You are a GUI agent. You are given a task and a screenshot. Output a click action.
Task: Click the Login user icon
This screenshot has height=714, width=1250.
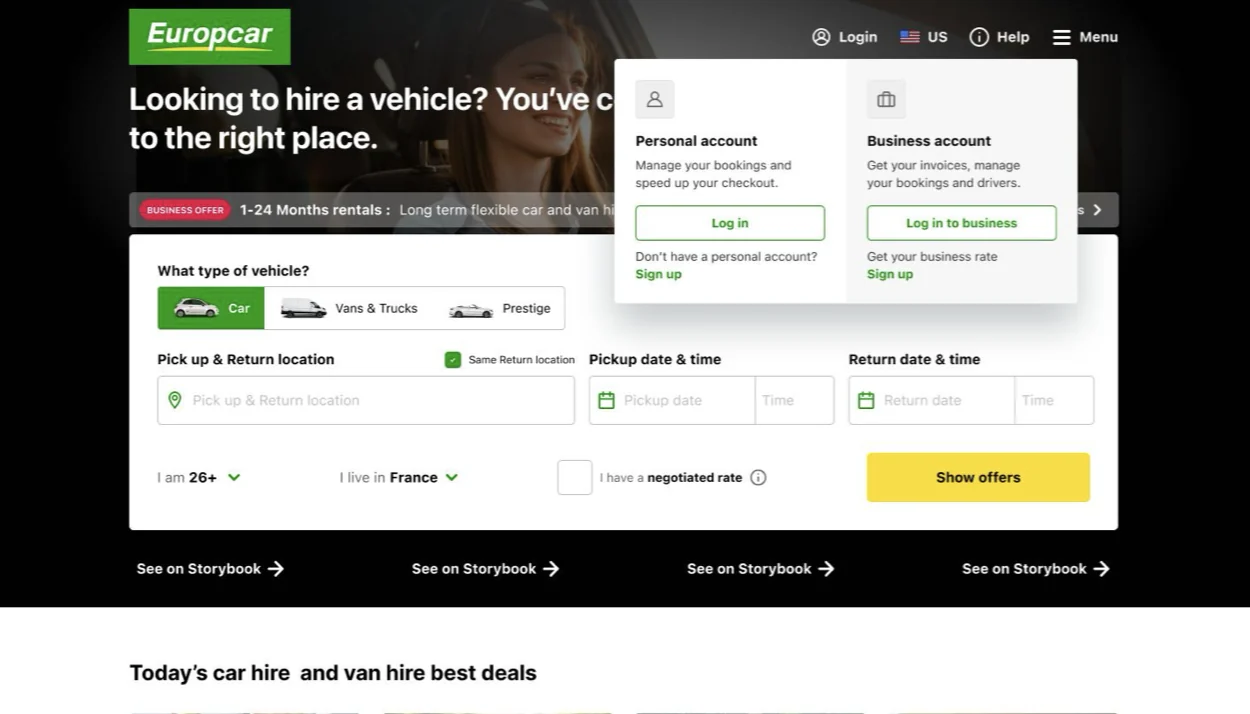click(821, 37)
